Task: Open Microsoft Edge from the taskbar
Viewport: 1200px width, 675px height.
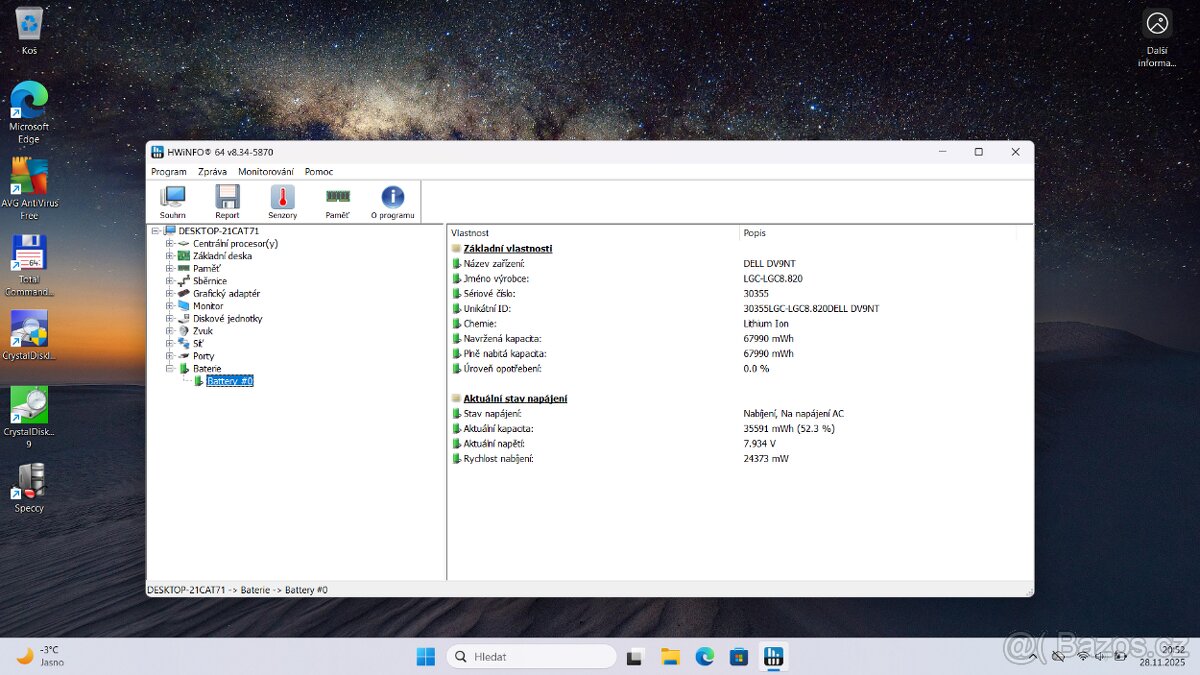Action: tap(704, 656)
